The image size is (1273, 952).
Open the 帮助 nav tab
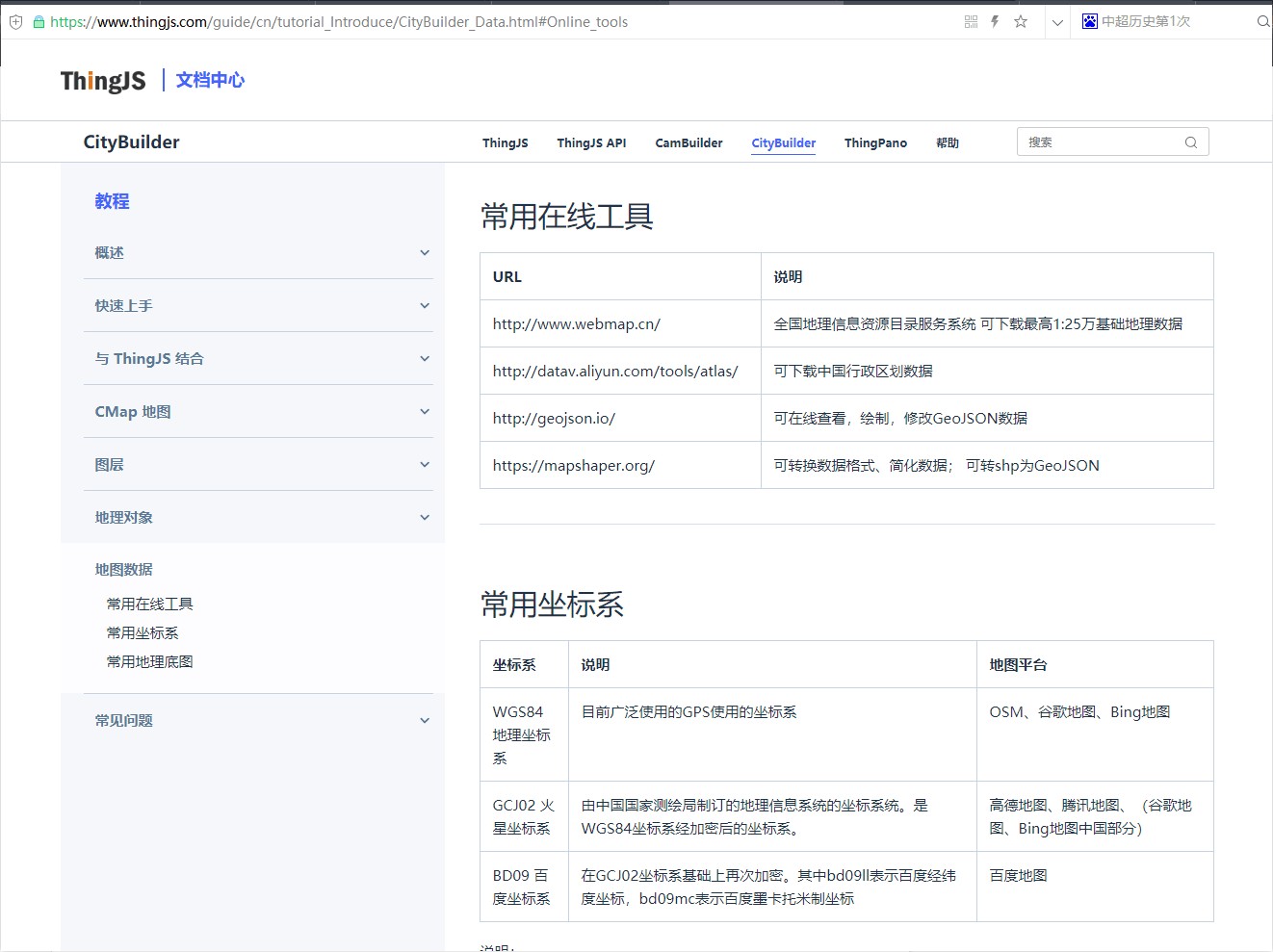[x=948, y=142]
